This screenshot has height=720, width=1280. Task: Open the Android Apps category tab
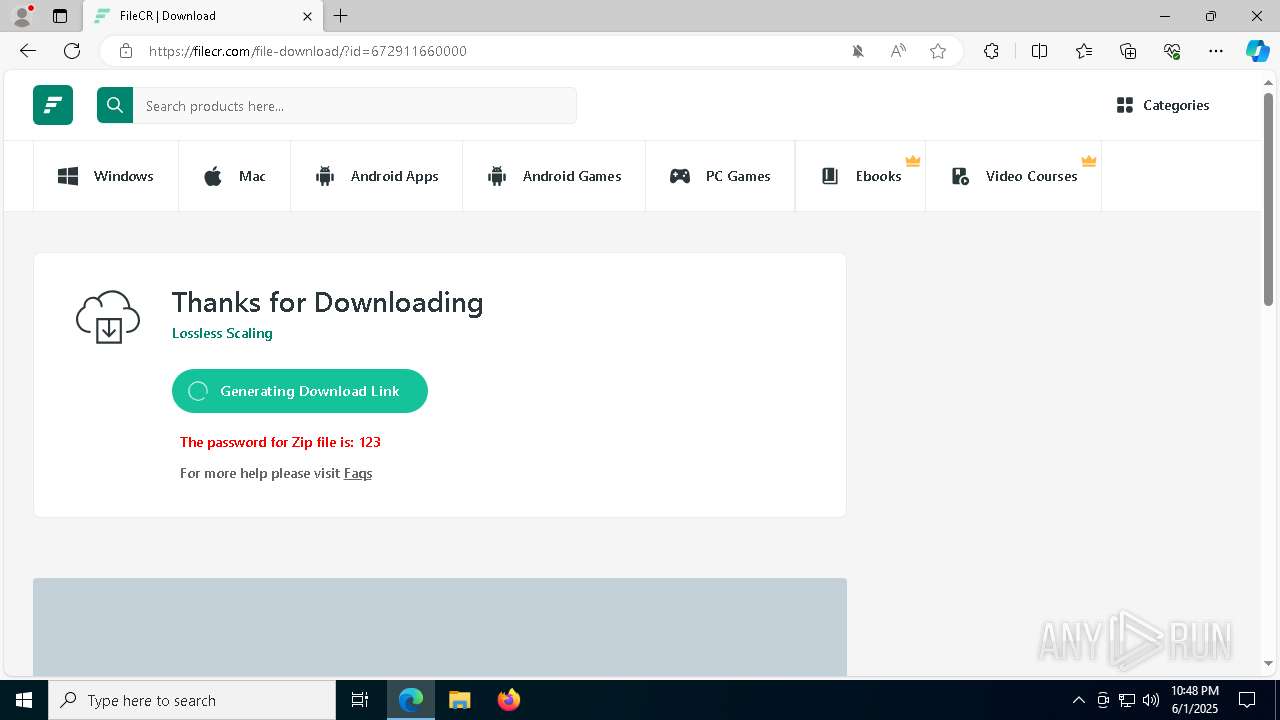pyautogui.click(x=377, y=176)
